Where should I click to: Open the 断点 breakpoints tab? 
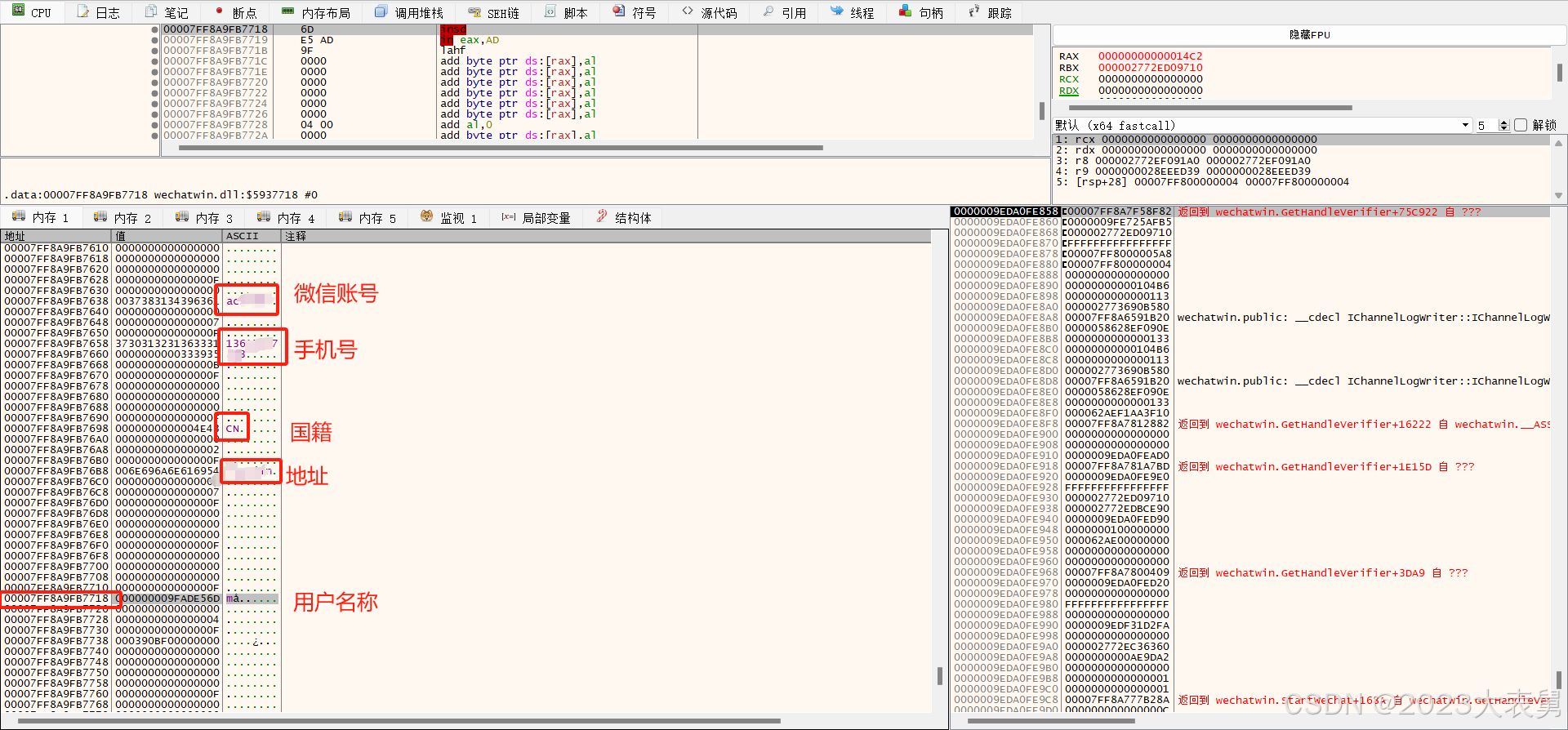click(x=235, y=12)
